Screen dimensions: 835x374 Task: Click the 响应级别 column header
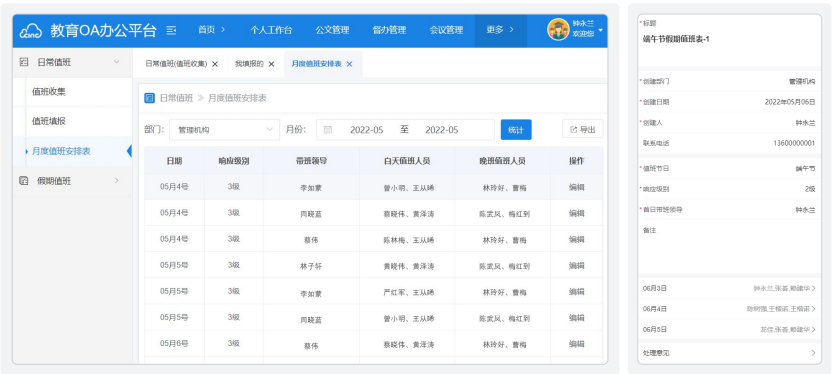[233, 160]
